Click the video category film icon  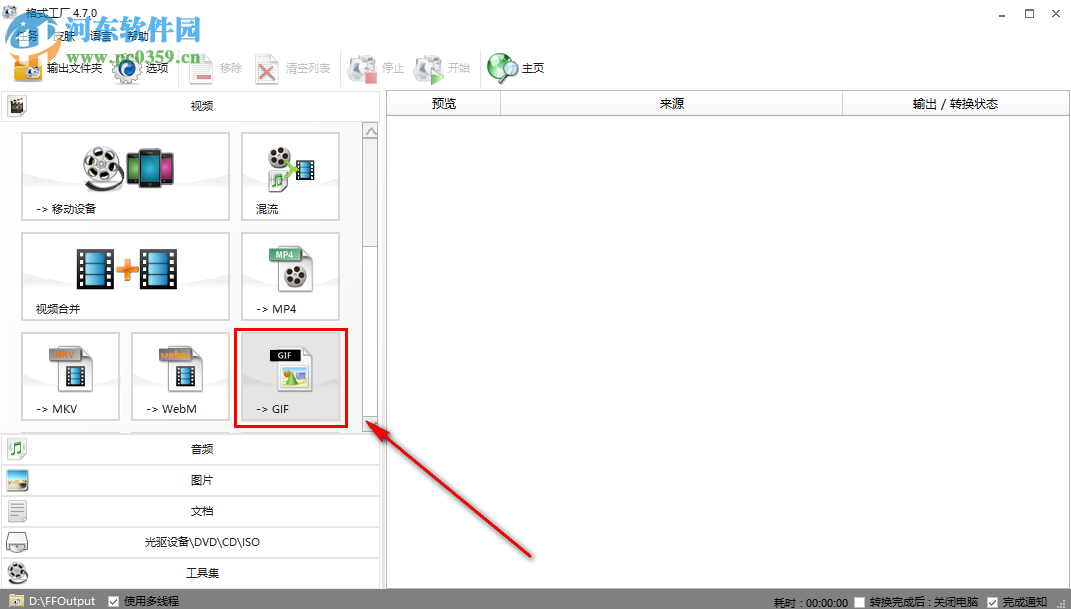tap(17, 106)
